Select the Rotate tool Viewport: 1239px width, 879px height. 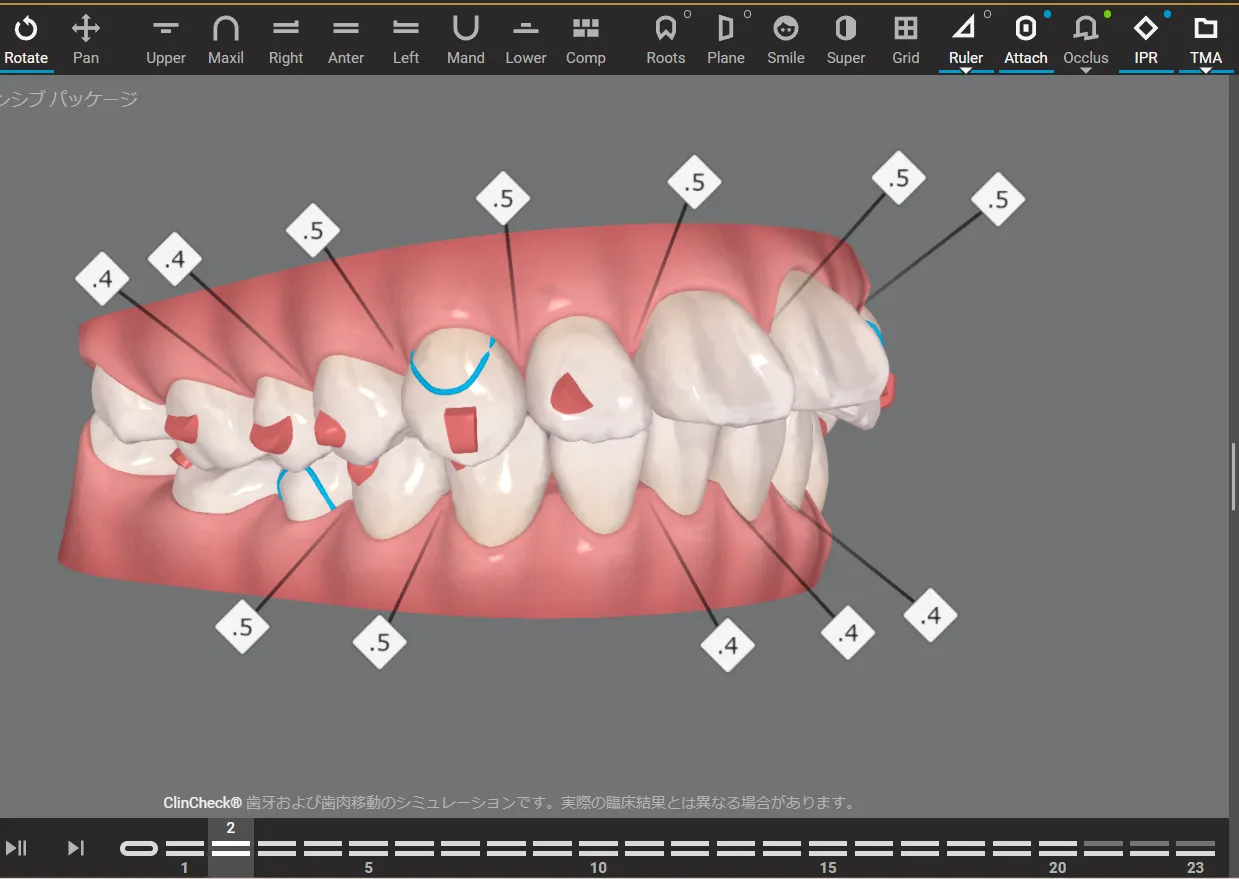[26, 39]
